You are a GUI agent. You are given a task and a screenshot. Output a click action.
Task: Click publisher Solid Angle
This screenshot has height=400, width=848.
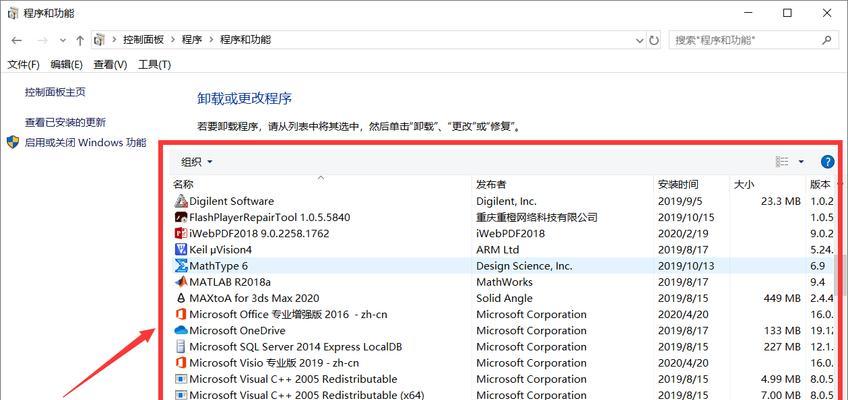point(504,298)
